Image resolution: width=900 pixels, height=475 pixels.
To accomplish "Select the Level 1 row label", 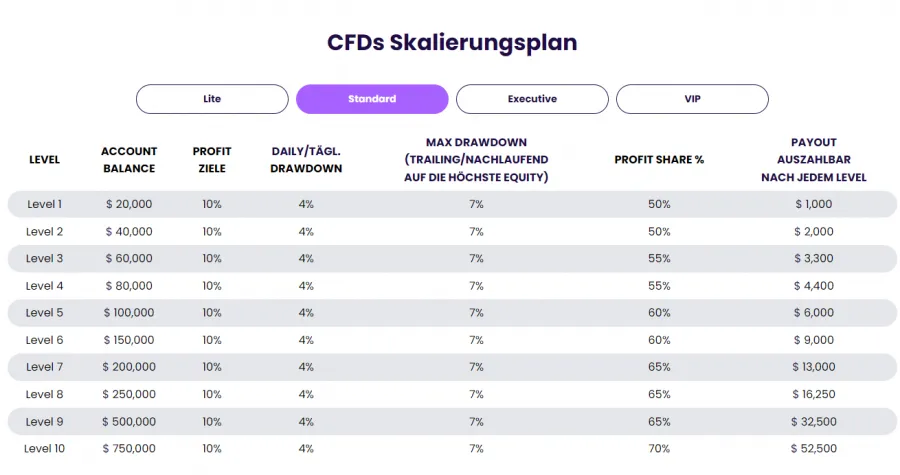I will (x=44, y=204).
